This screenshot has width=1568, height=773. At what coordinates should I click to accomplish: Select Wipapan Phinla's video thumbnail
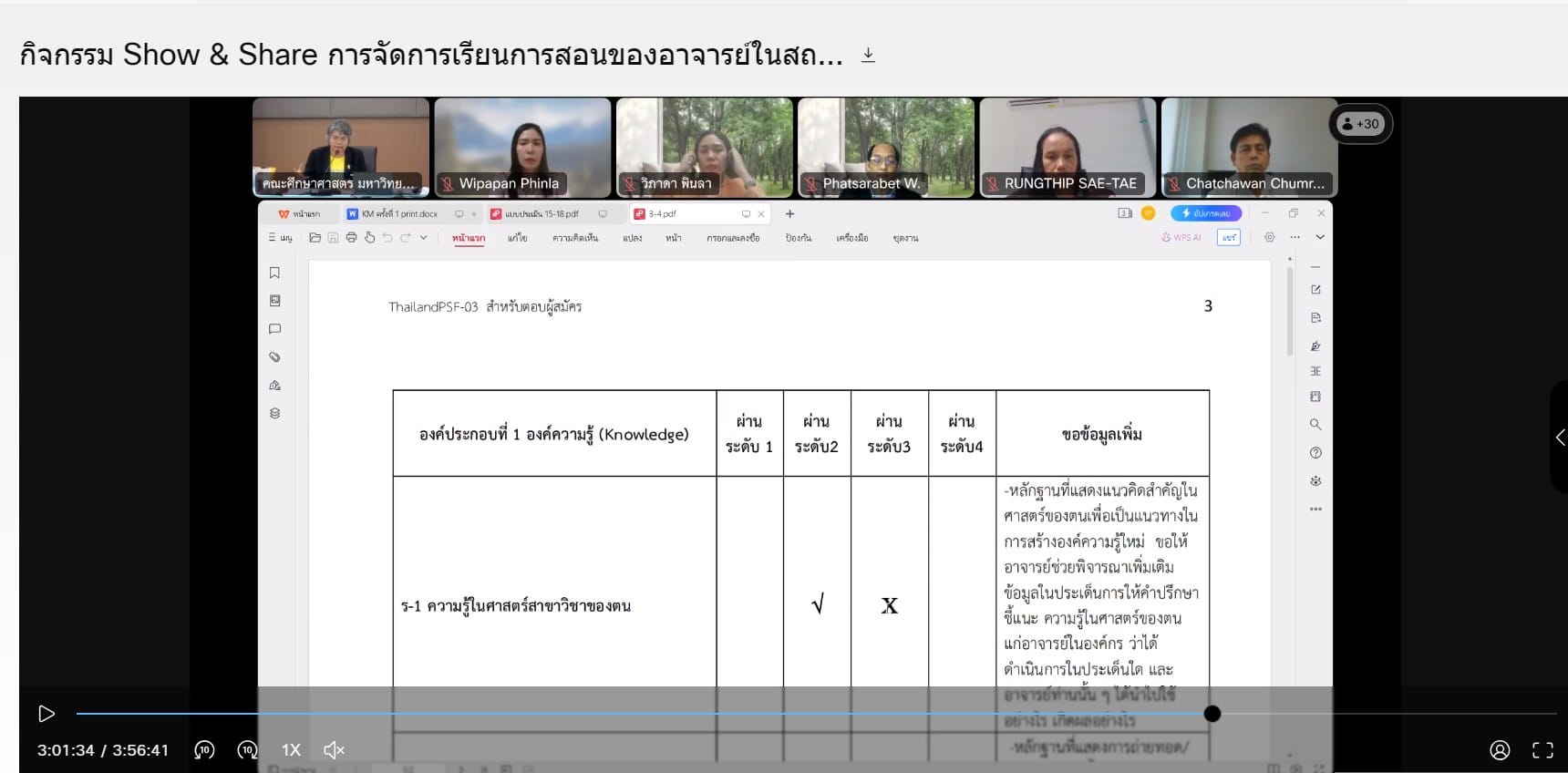522,148
